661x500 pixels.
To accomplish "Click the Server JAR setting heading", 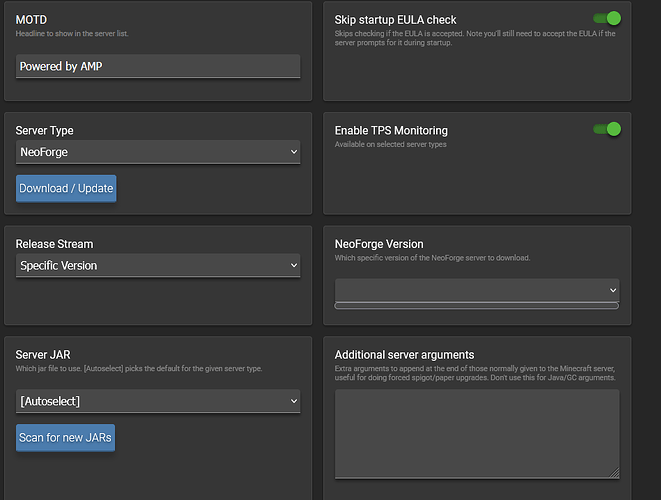I will tap(45, 355).
